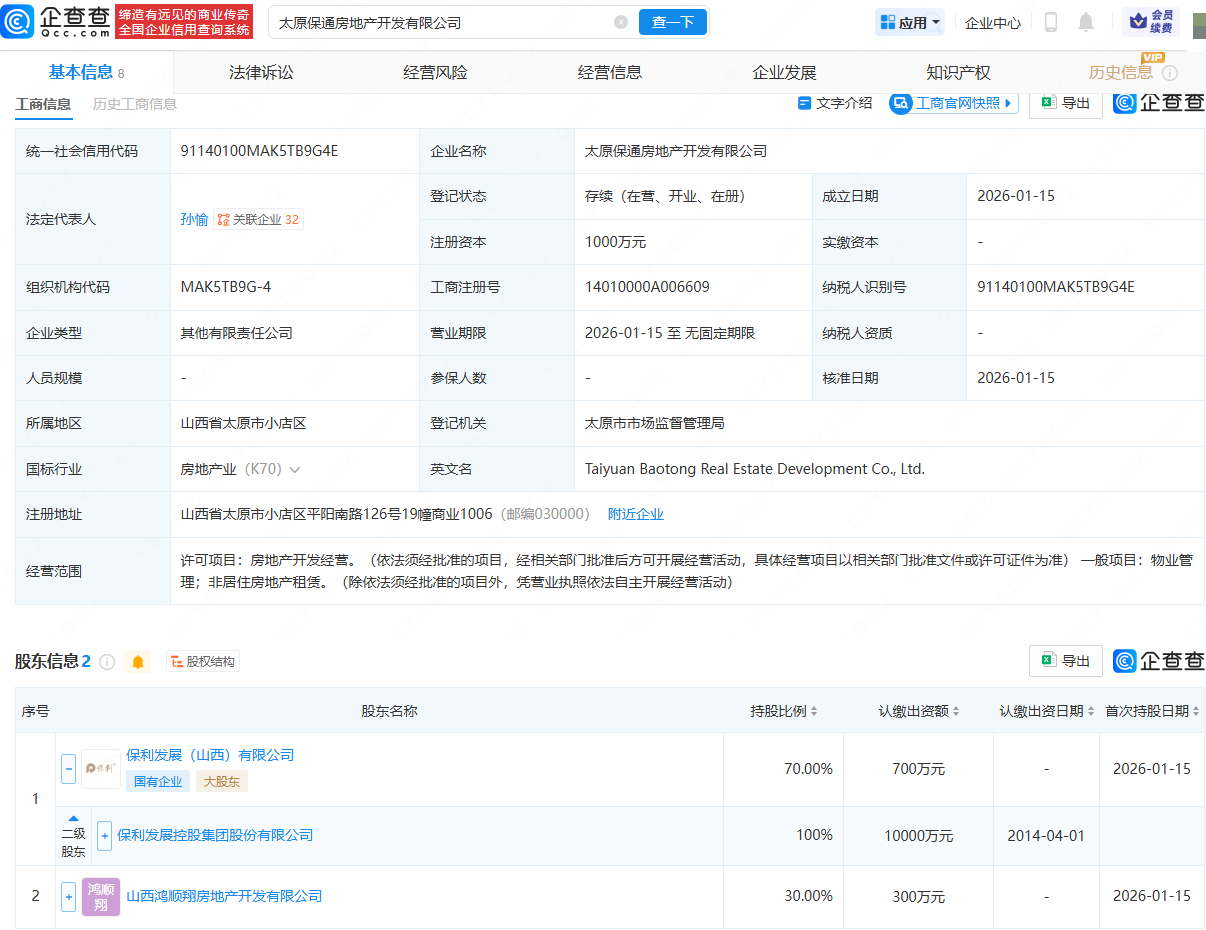The height and width of the screenshot is (930, 1206).
Task: Toggle sorting on 持股比例 column
Action: tap(813, 709)
